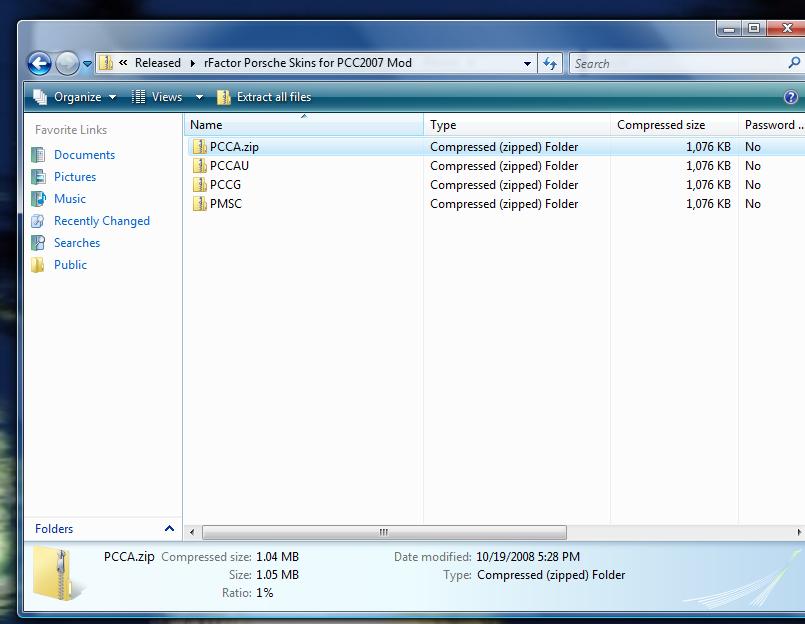Click the horizontal scrollbar thumb
The width and height of the screenshot is (805, 624).
[x=384, y=532]
